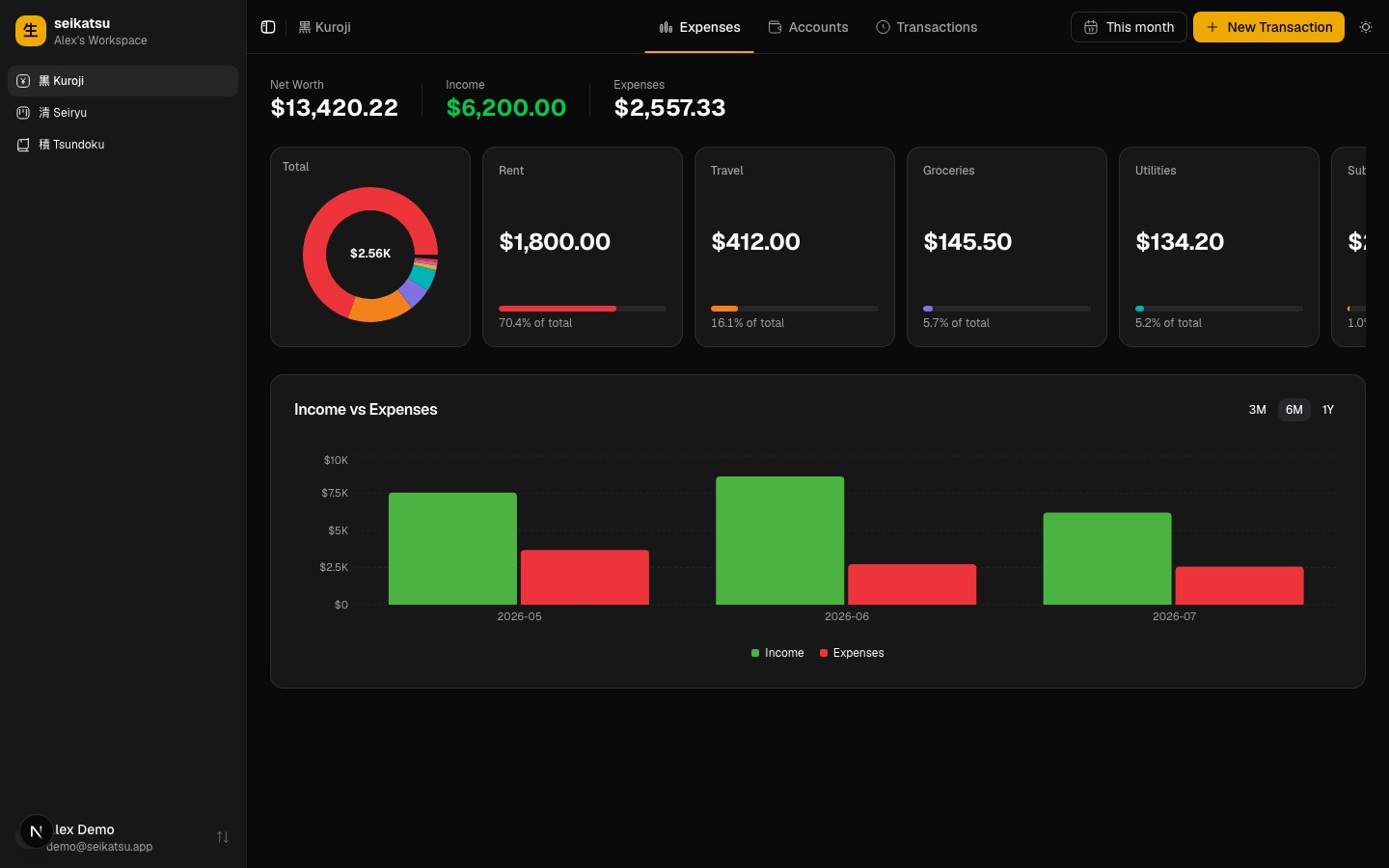The height and width of the screenshot is (868, 1389).
Task: Click the Net Worth value $13,420.22
Action: [334, 107]
